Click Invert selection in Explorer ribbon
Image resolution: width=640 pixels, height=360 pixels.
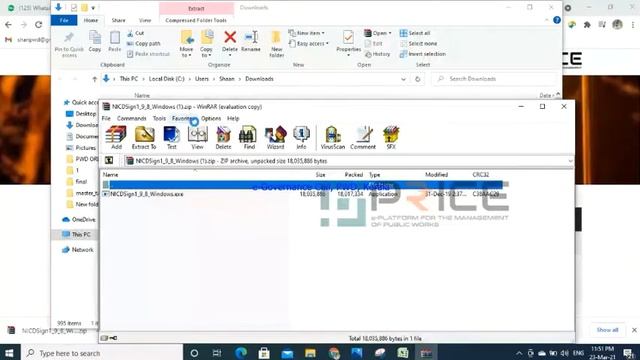click(x=422, y=54)
